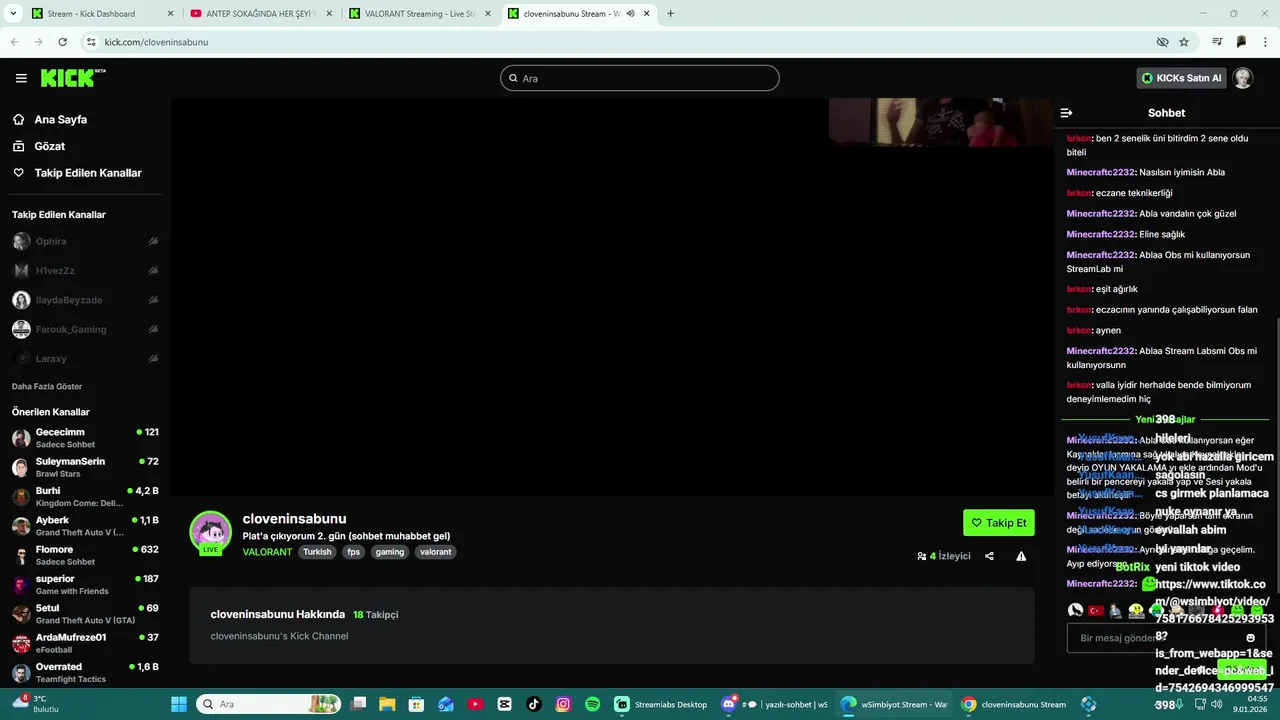Open recommended channel Burhi
Image resolution: width=1280 pixels, height=720 pixels.
point(85,496)
